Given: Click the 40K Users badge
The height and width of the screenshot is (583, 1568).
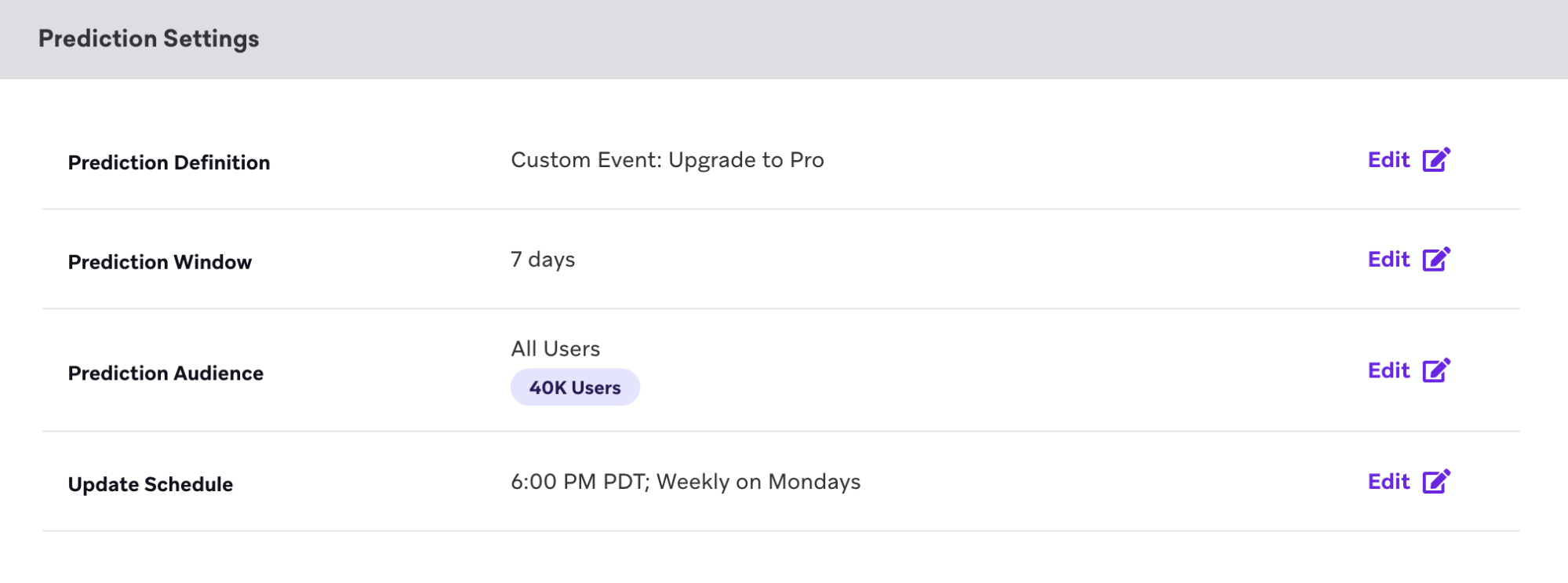Looking at the screenshot, I should (575, 388).
